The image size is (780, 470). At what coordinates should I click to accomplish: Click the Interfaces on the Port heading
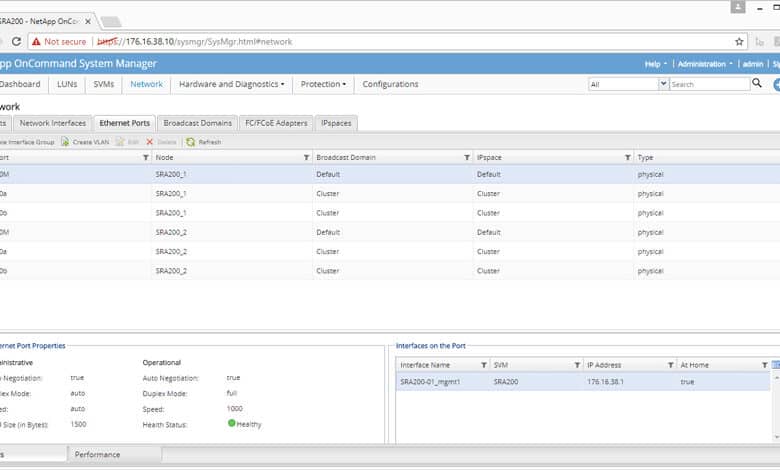[x=430, y=346]
